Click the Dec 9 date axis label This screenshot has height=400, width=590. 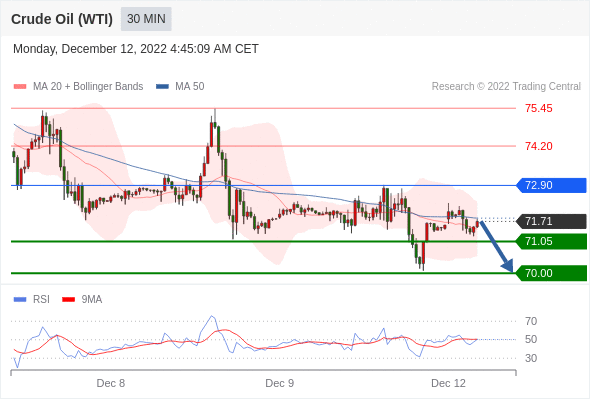[x=280, y=383]
